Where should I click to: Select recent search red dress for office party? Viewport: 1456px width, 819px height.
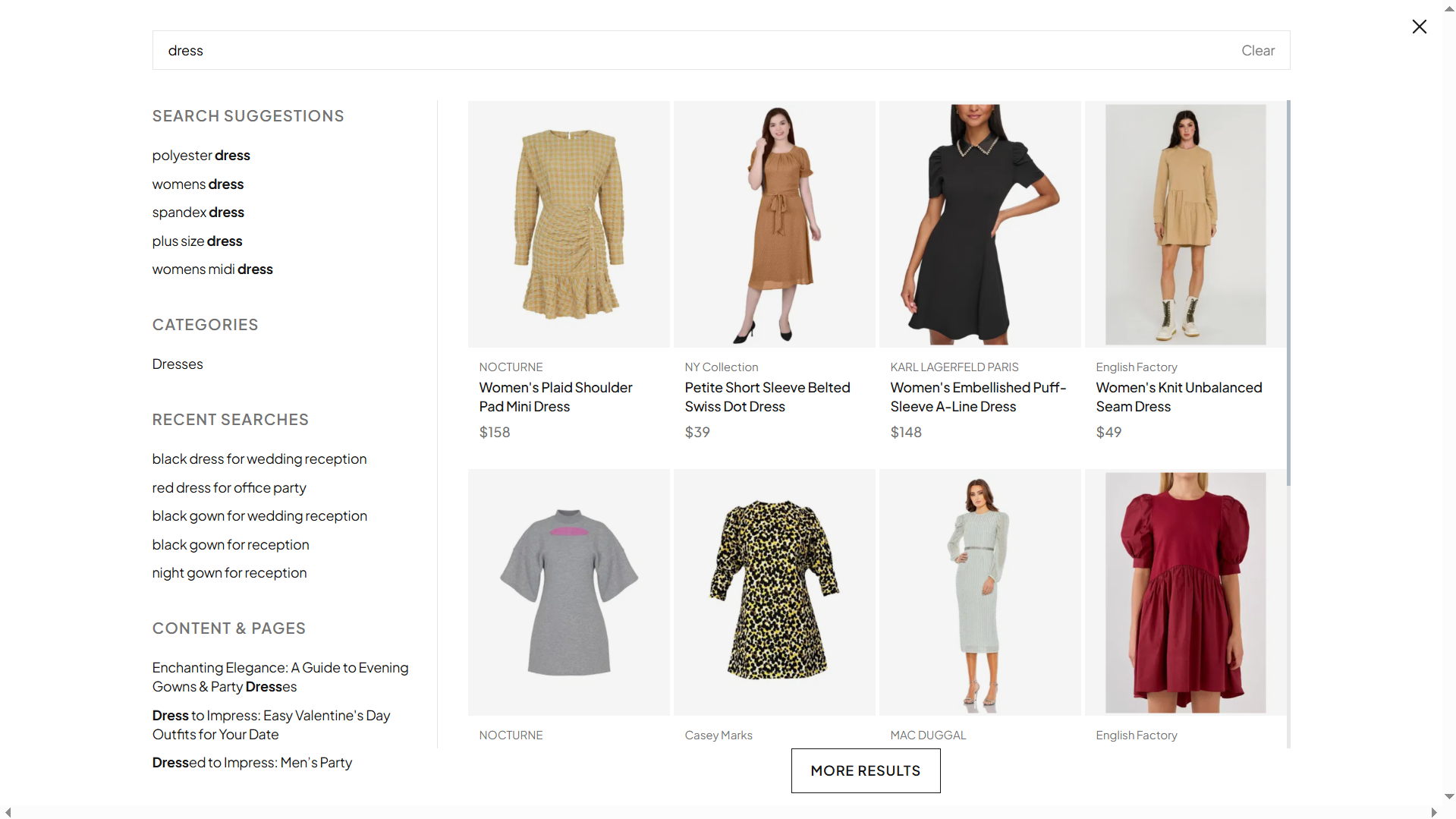229,487
